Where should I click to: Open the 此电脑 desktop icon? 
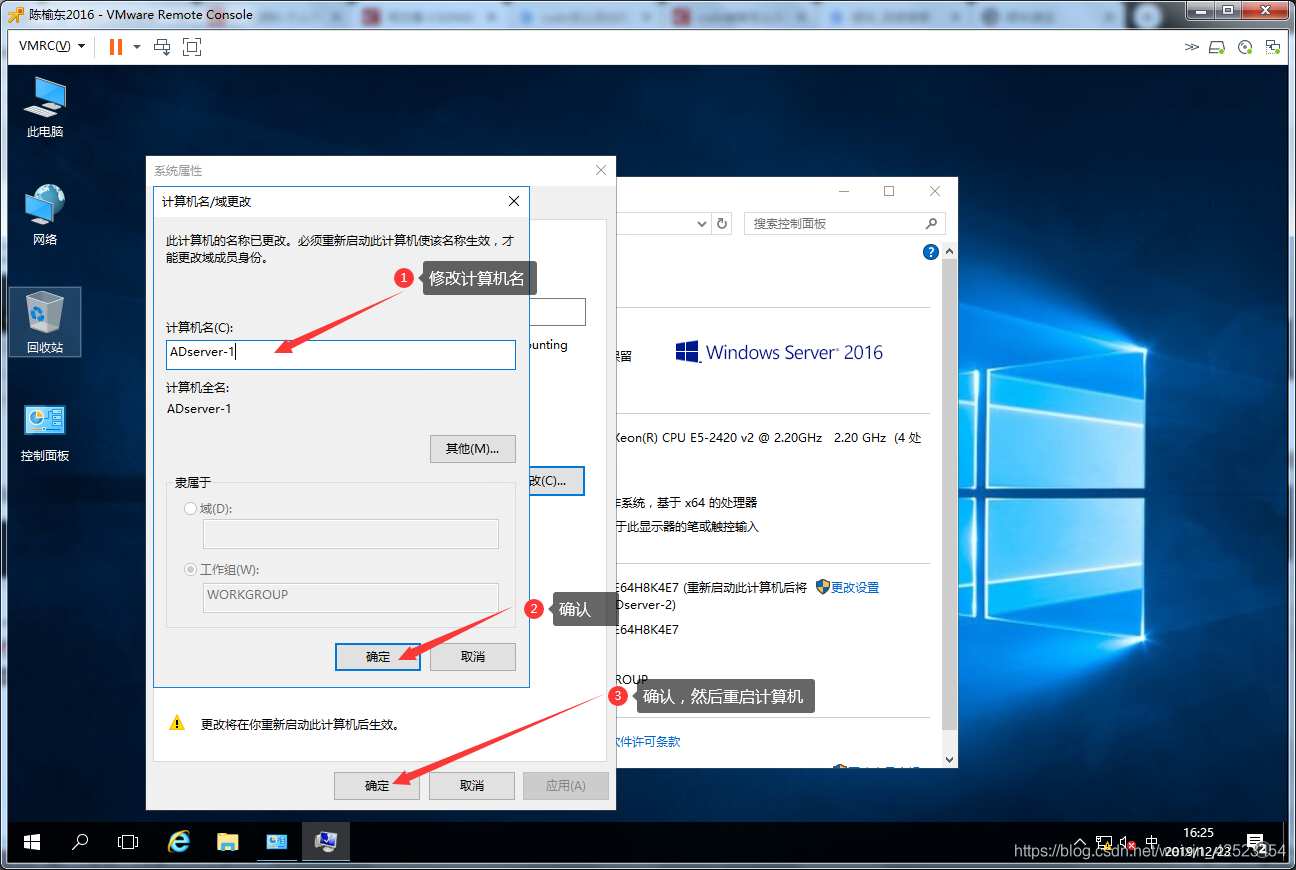(45, 107)
